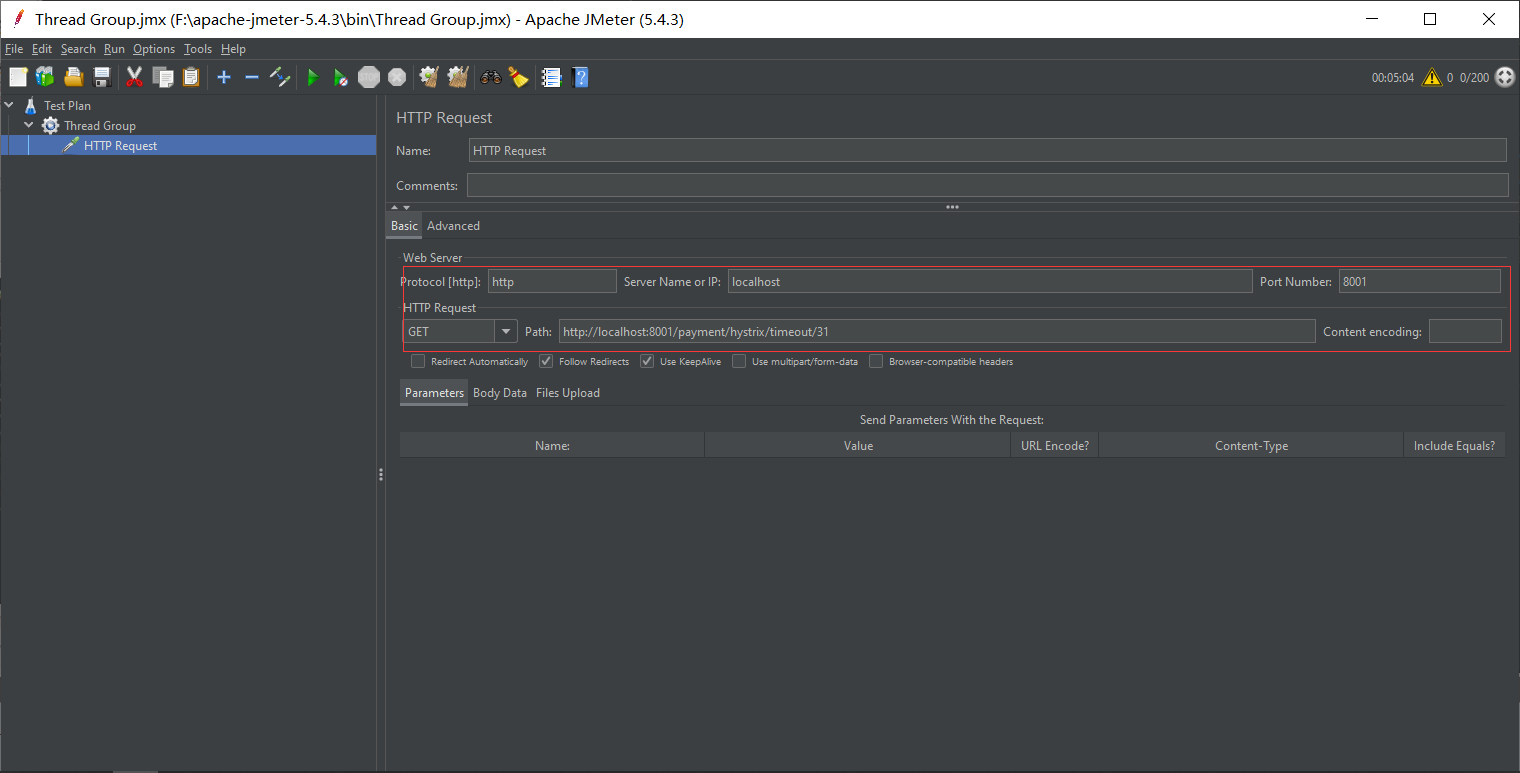Viewport: 1520px width, 773px height.
Task: Click the Name input field
Action: 987,150
